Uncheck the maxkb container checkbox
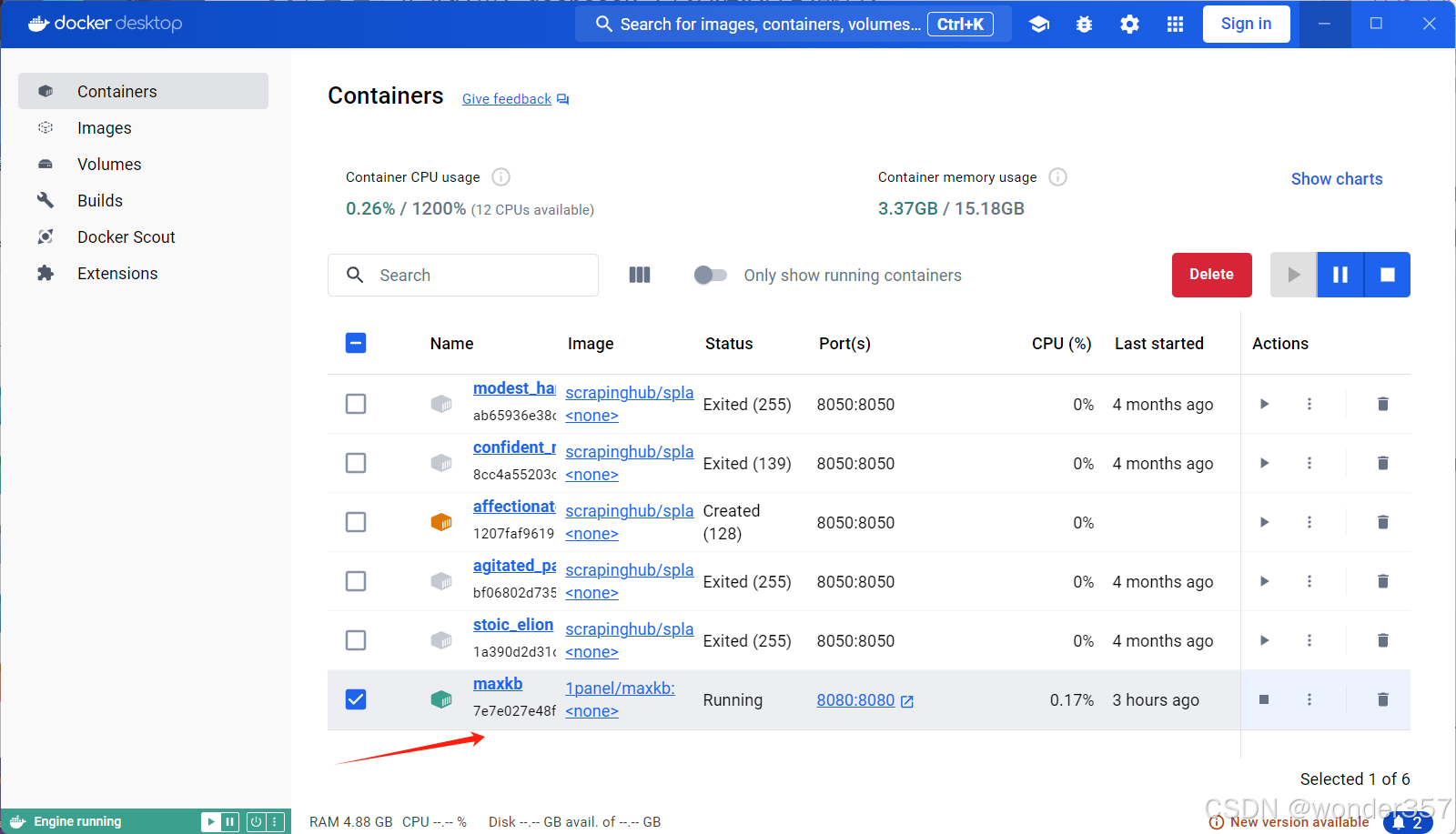This screenshot has height=834, width=1456. coord(356,699)
